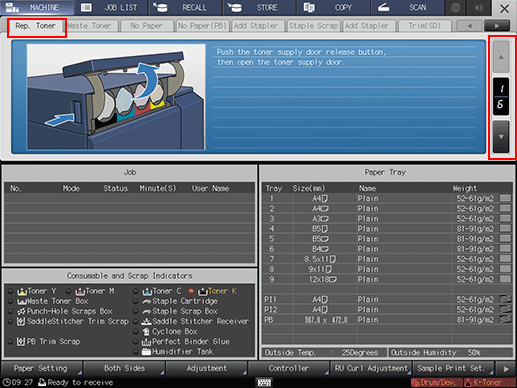The width and height of the screenshot is (517, 388).
Task: Click the Humidifier Tank indicator icon
Action: click(x=146, y=352)
